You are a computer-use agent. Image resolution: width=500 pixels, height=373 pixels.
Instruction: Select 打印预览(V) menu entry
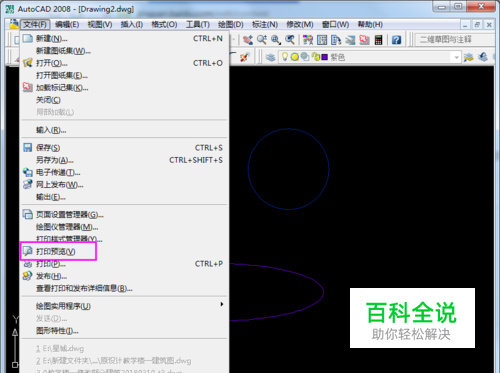(x=124, y=251)
